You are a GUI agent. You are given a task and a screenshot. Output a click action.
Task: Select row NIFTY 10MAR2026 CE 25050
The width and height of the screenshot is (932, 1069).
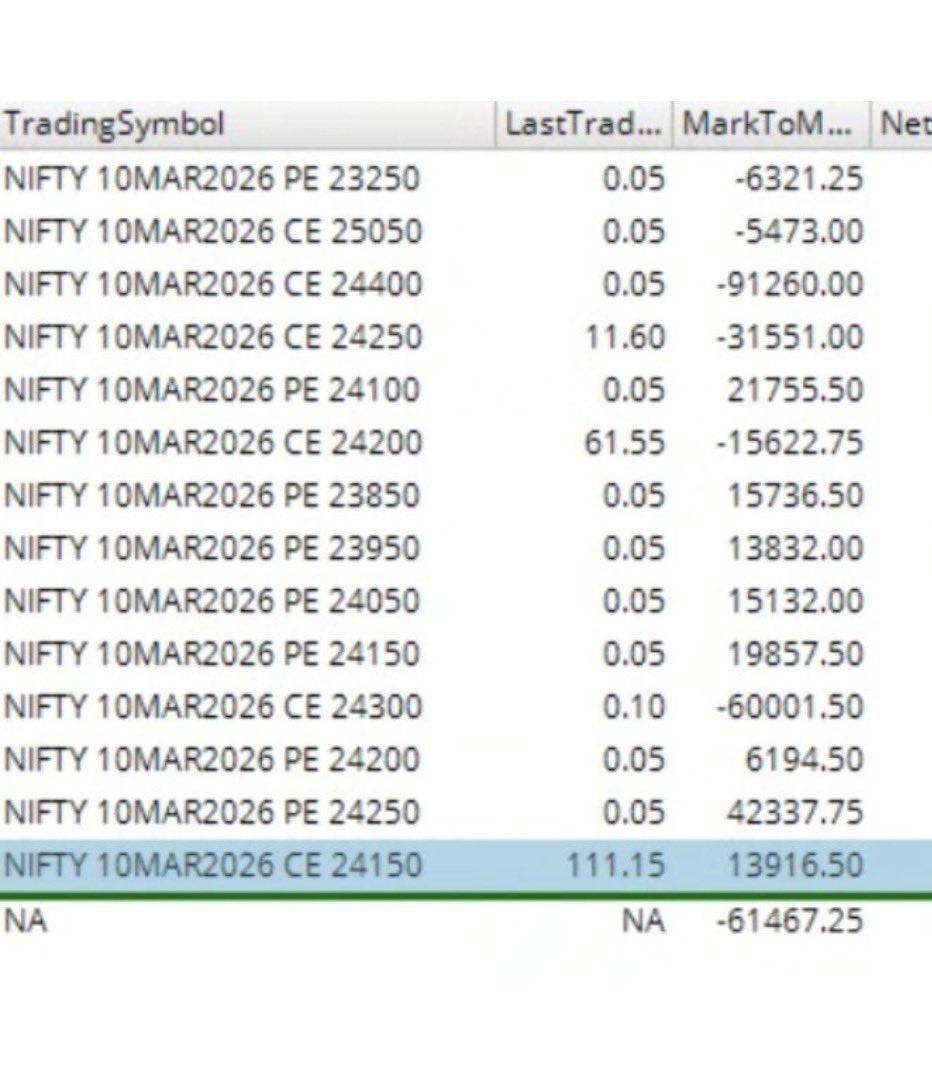466,232
